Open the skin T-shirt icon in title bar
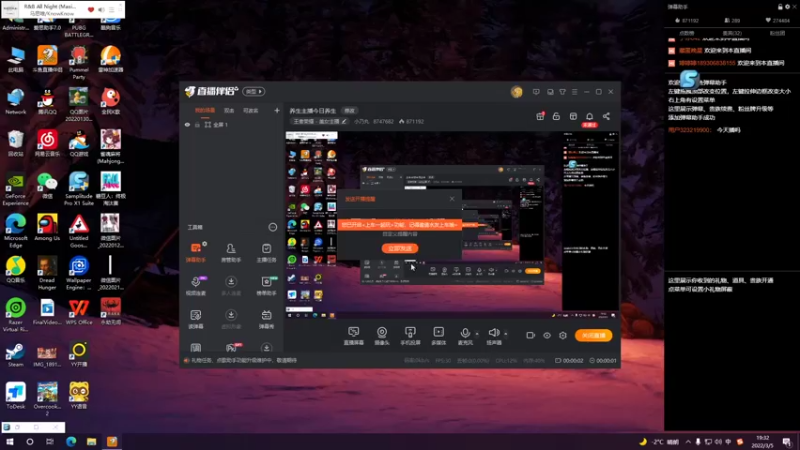Image resolution: width=800 pixels, height=450 pixels. coord(562,92)
